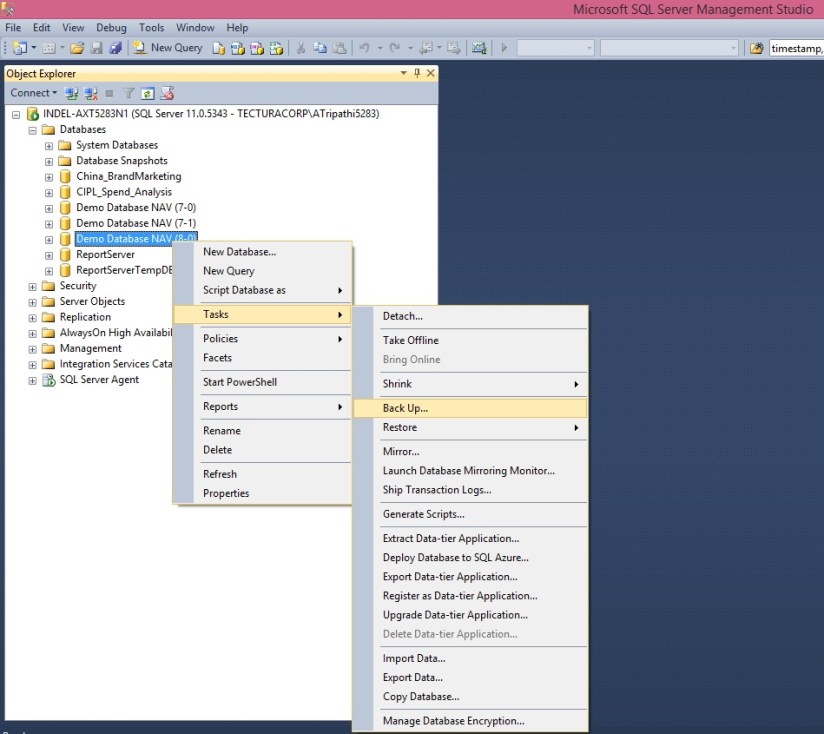Click the Activity Monitor toolbar icon
824x734 pixels.
coord(479,48)
